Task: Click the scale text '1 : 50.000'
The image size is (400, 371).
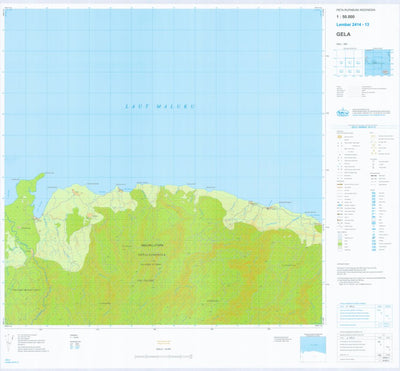Action: [x=345, y=17]
